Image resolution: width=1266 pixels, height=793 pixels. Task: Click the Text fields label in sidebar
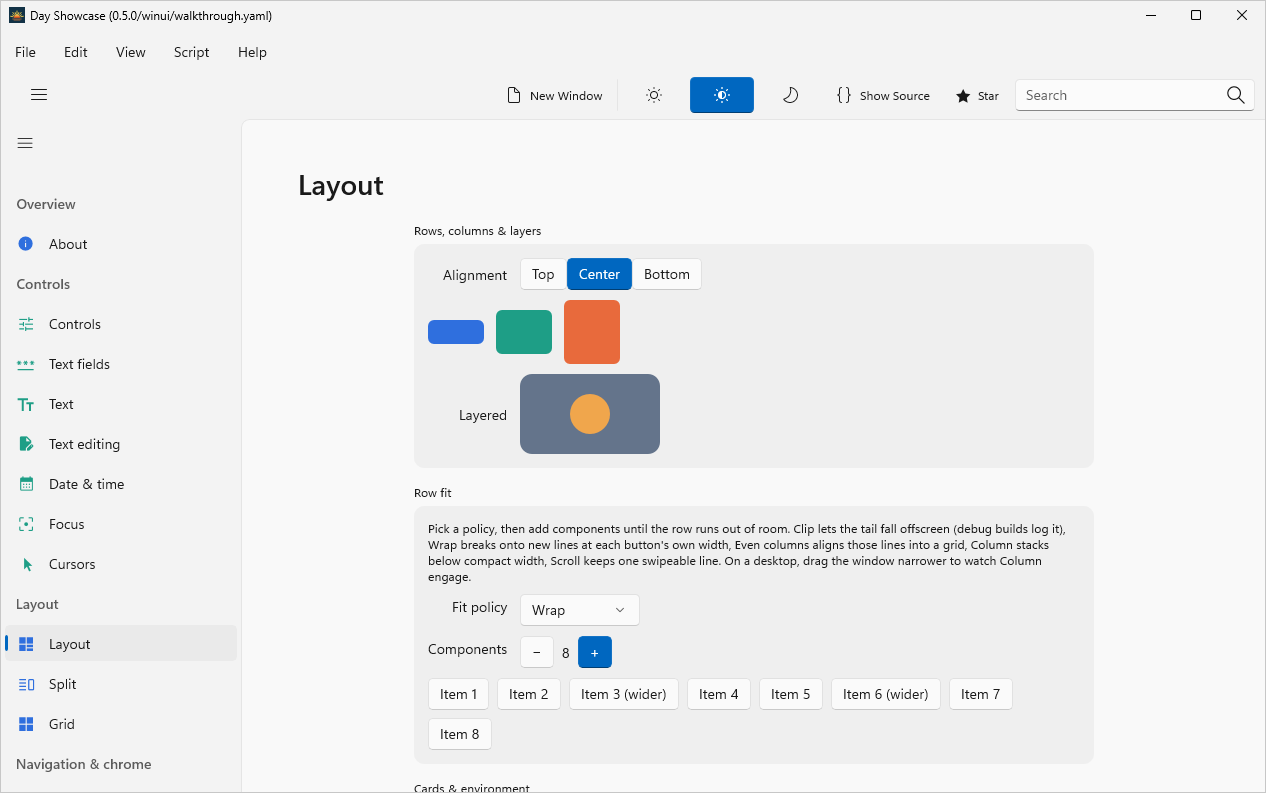[80, 364]
